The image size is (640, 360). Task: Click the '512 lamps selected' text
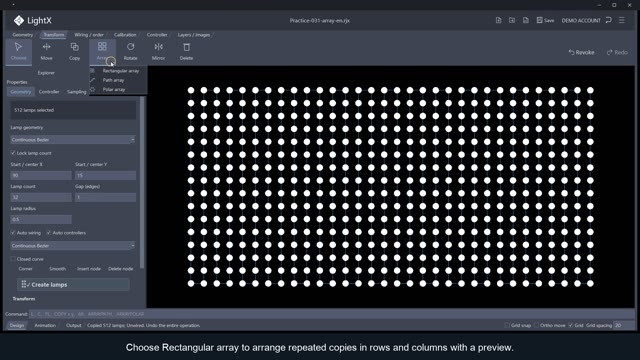pos(34,110)
